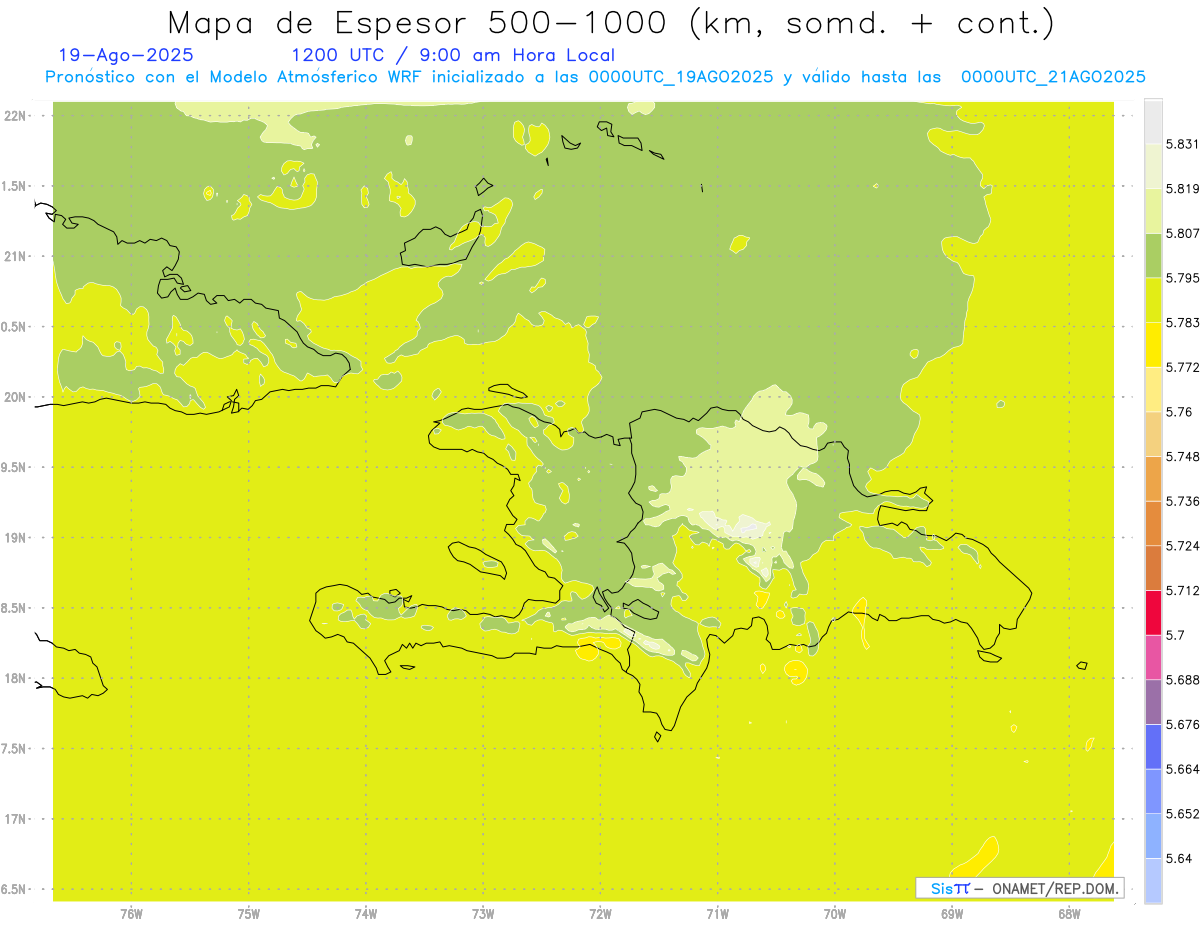This screenshot has width=1200, height=927.
Task: Click the initialization time '0000UTC_19AGO2025'
Action: click(681, 77)
